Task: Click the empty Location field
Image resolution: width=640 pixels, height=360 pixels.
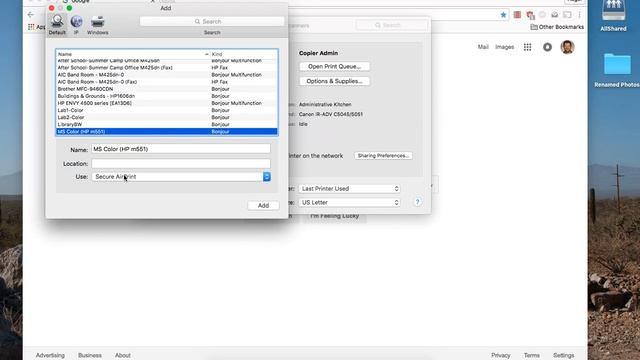Action: click(181, 163)
